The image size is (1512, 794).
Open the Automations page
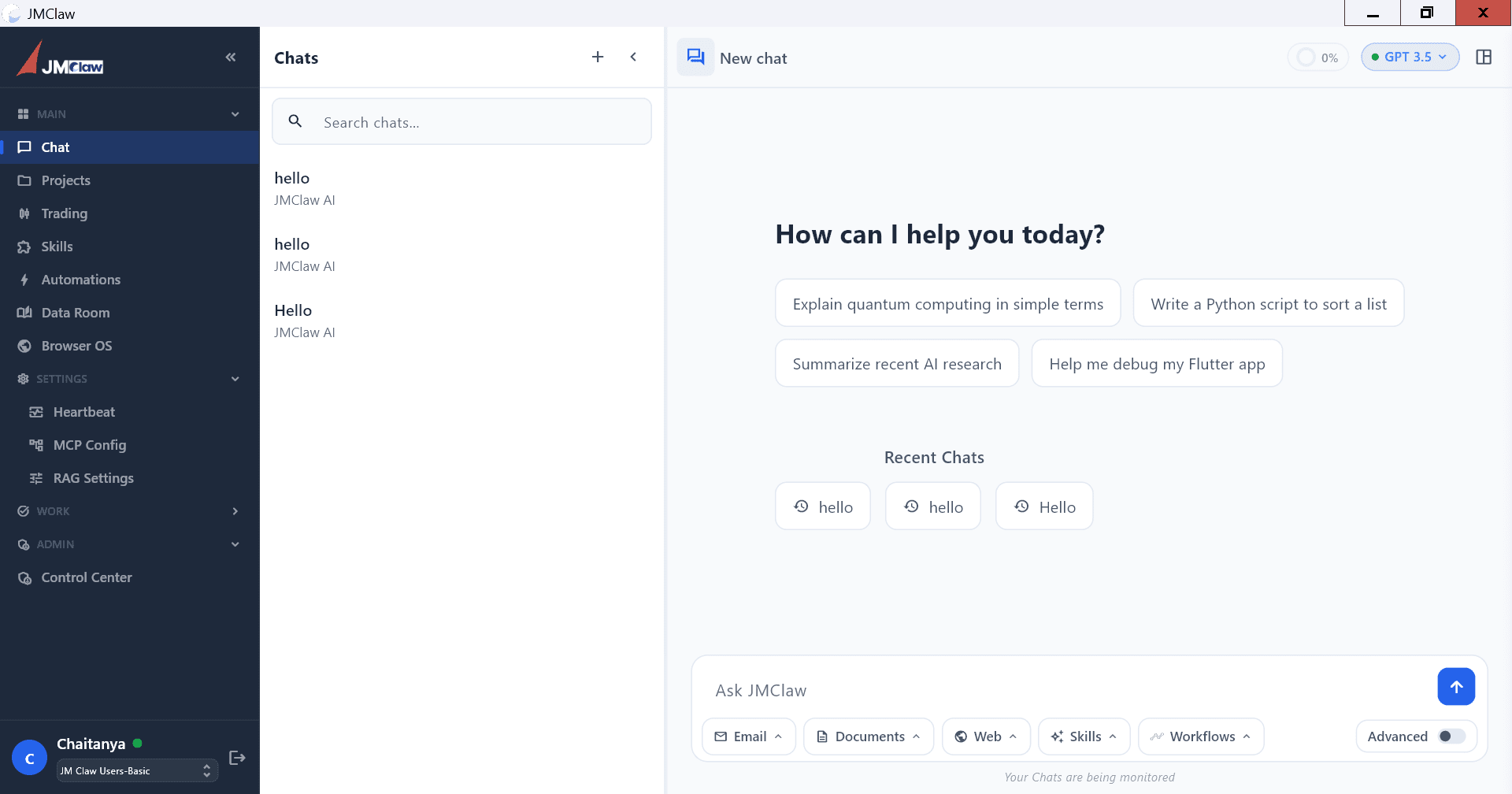[x=130, y=280]
